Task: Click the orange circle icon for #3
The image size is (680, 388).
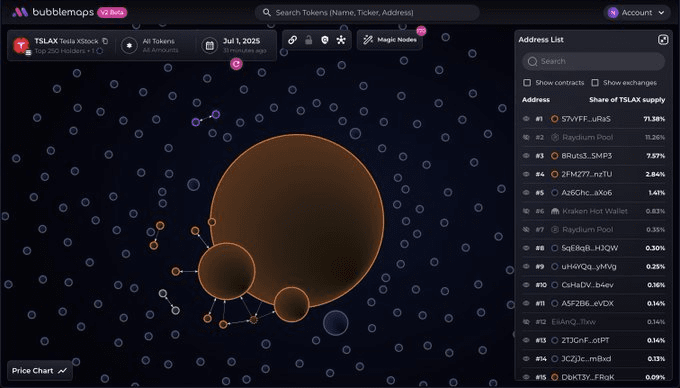Action: [x=554, y=156]
